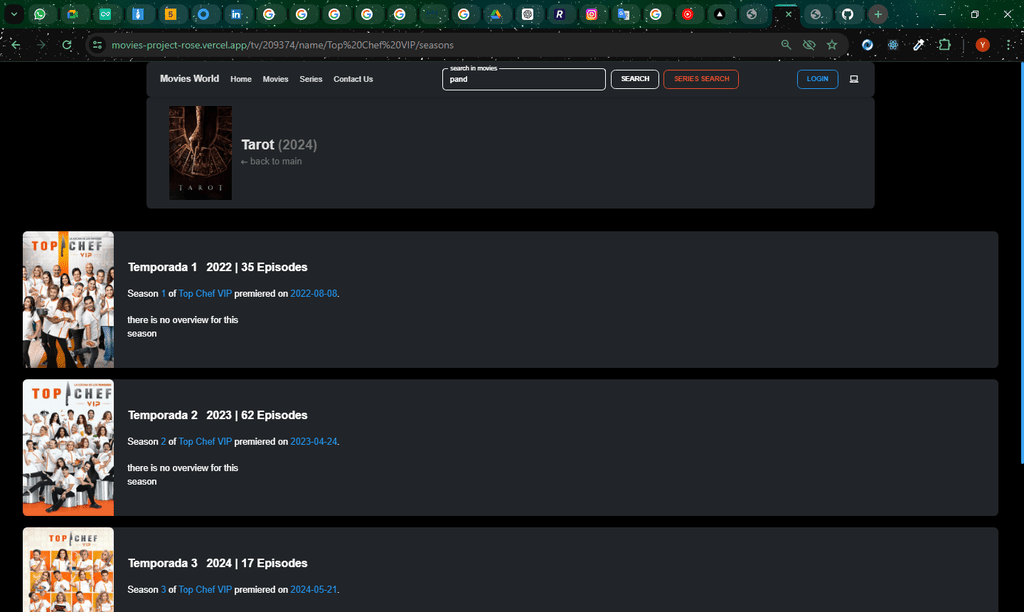Open the Temporada 1 poster thumbnail
The height and width of the screenshot is (612, 1024).
click(69, 300)
